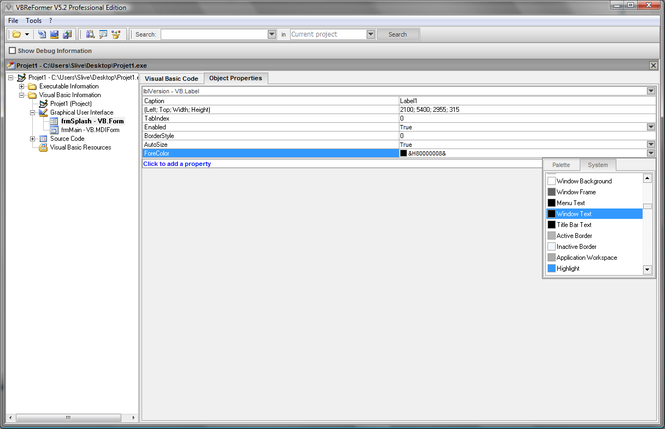Click the VBReFormer title bar application icon
Screen dimensions: 665x429
pyautogui.click(x=9, y=7)
